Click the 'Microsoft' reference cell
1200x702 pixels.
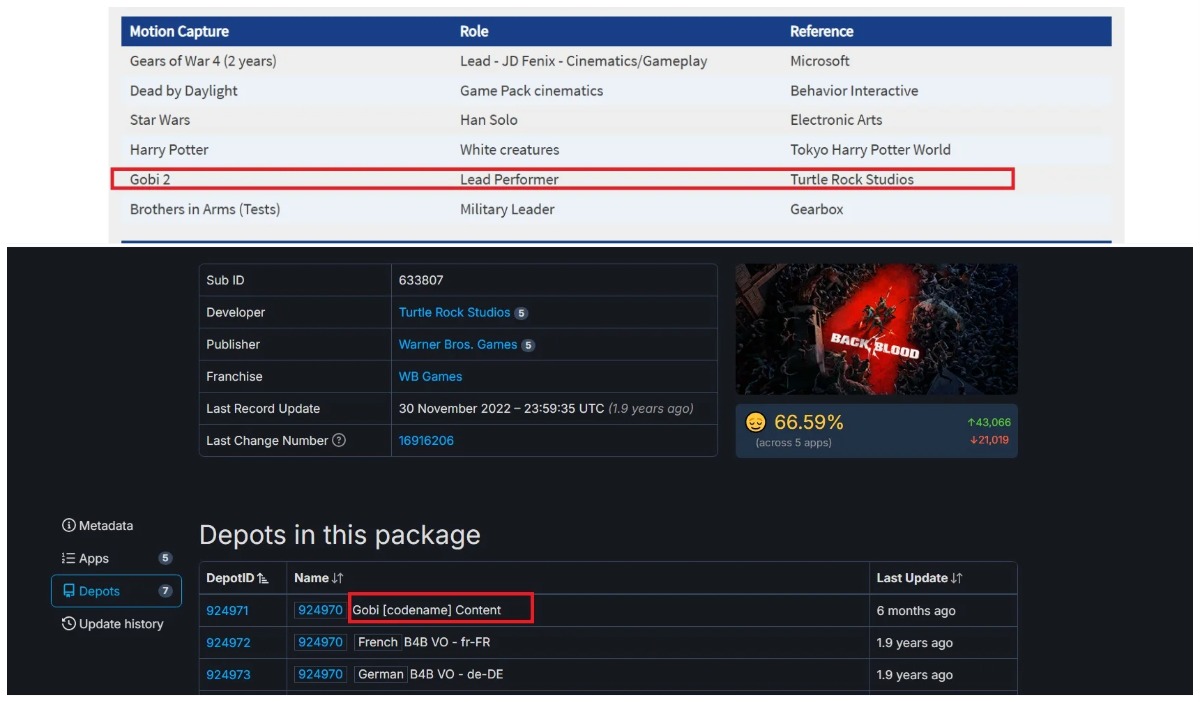click(x=820, y=61)
